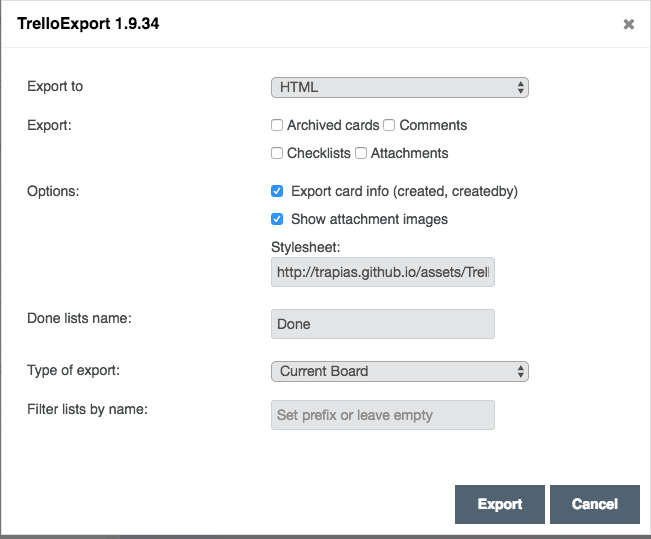
Task: Click the 'Options:' label
Action: pyautogui.click(x=52, y=190)
